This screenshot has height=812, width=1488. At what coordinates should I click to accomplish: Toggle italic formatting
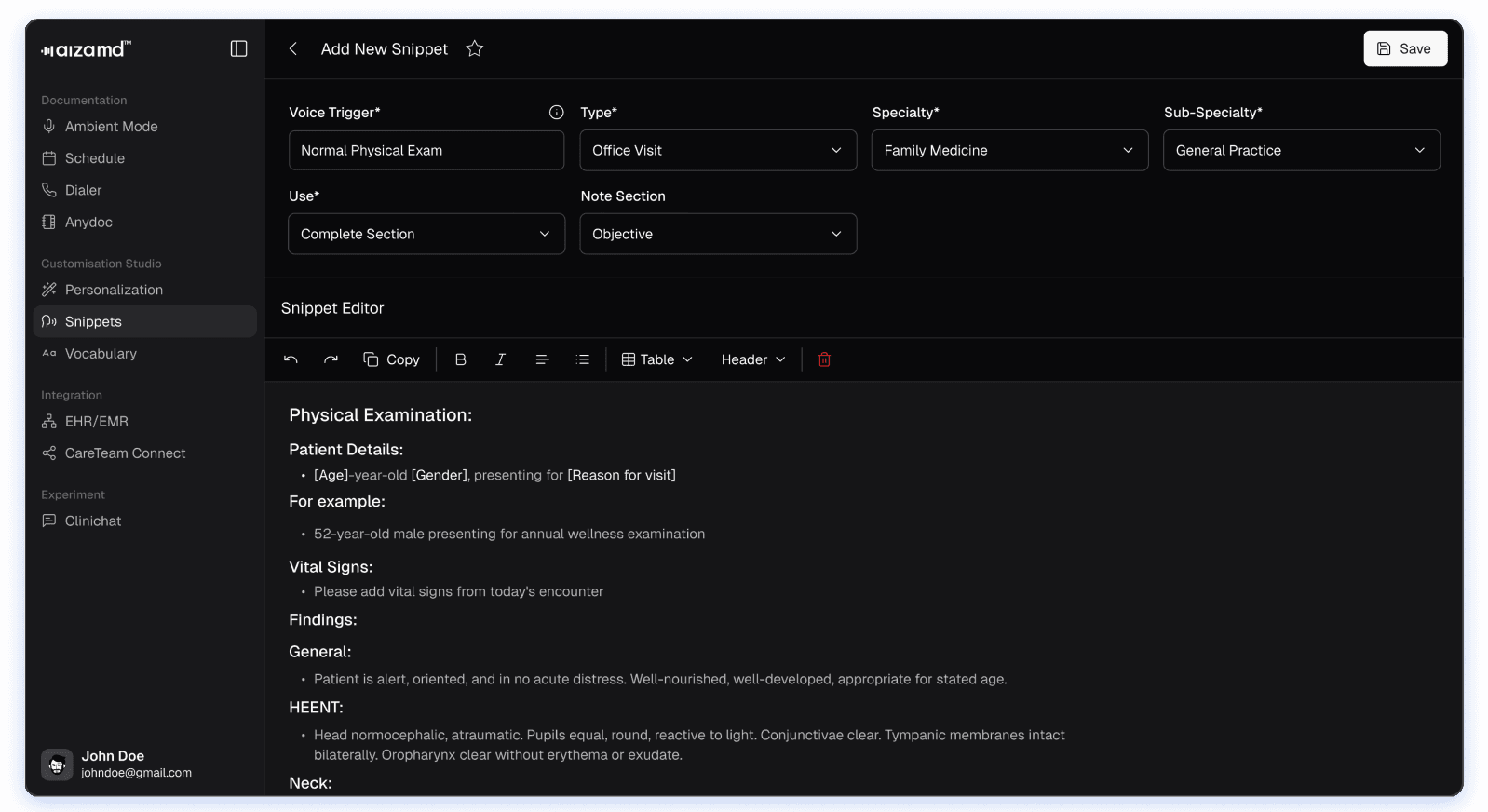(x=500, y=359)
